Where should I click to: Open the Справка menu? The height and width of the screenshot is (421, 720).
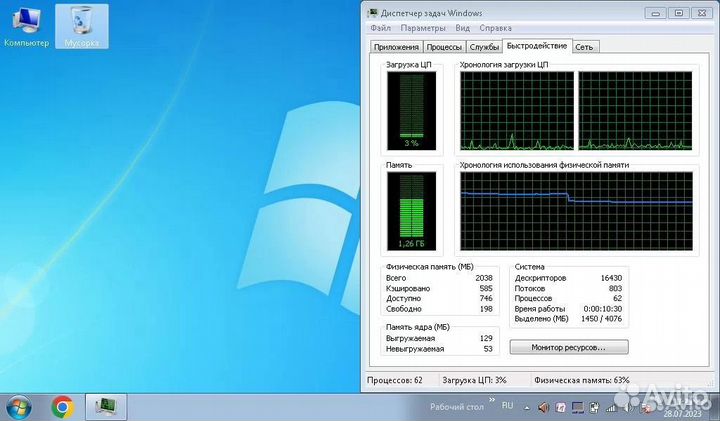[x=495, y=28]
